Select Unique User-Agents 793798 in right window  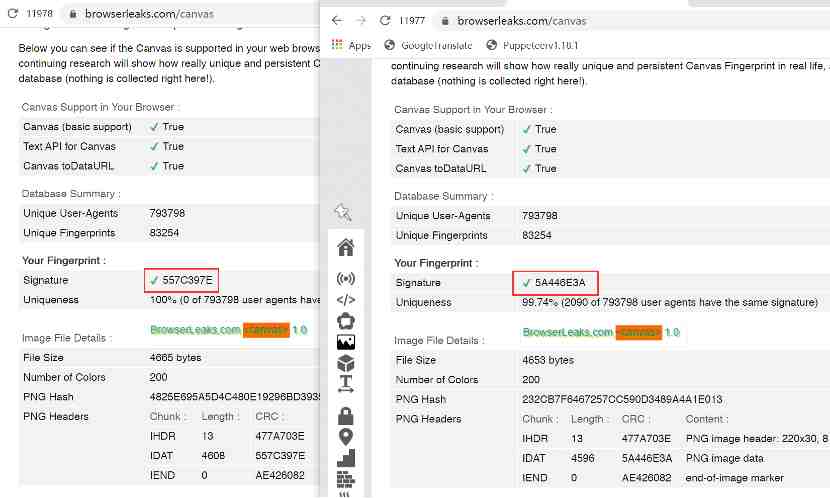[539, 216]
